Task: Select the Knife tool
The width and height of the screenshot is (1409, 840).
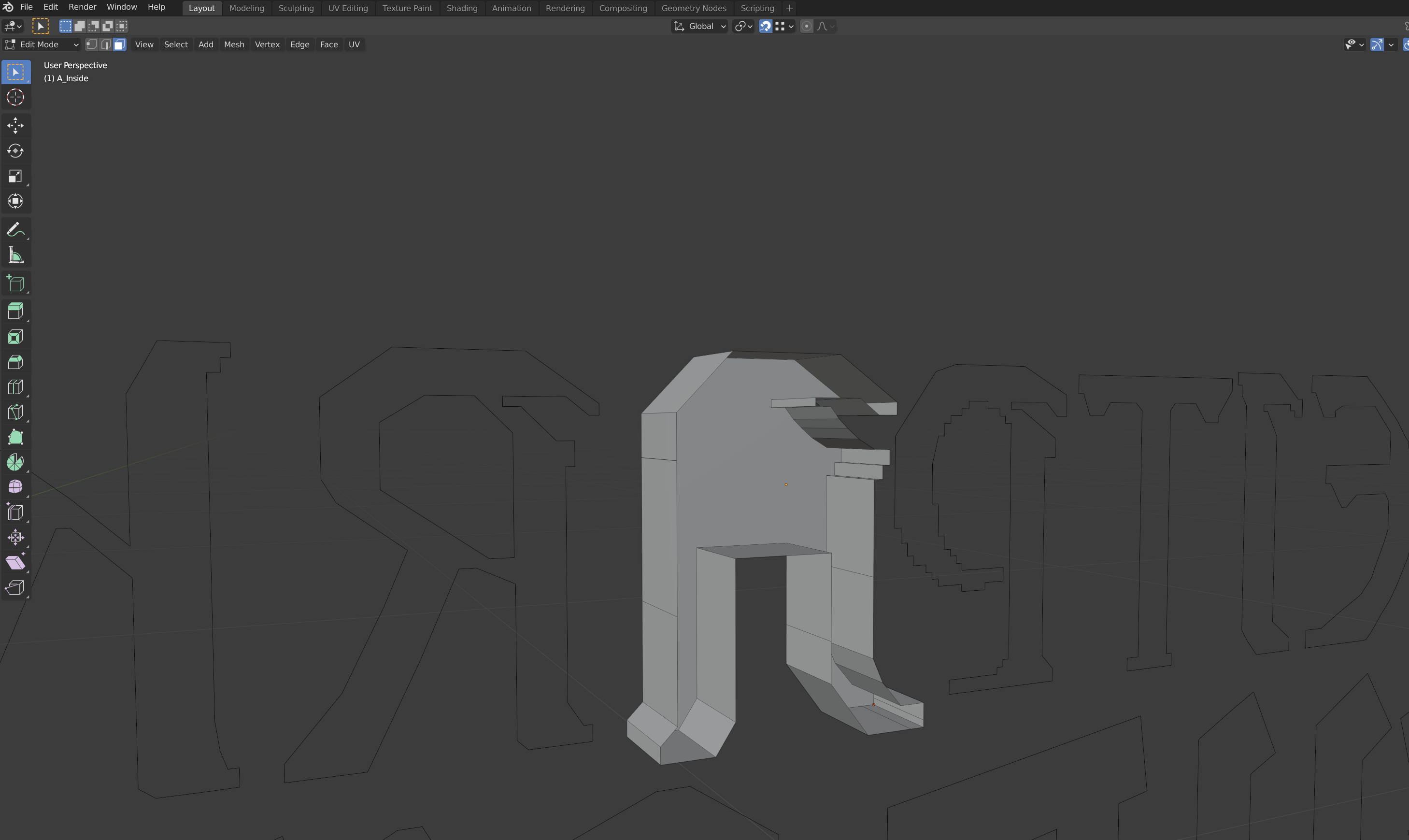Action: pyautogui.click(x=16, y=412)
